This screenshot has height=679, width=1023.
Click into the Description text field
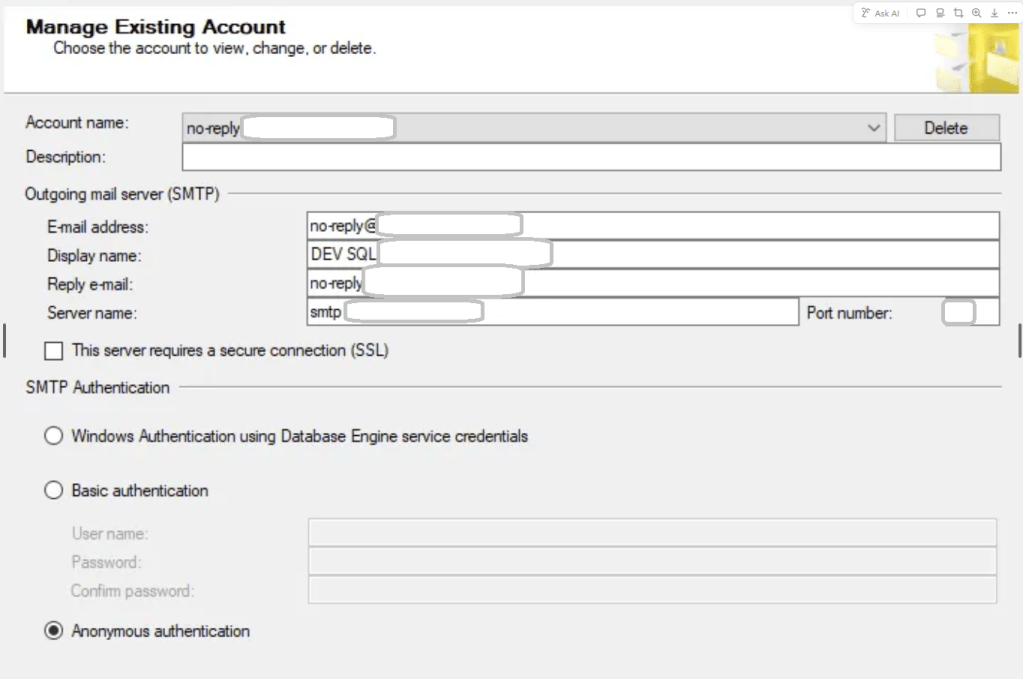click(x=590, y=157)
